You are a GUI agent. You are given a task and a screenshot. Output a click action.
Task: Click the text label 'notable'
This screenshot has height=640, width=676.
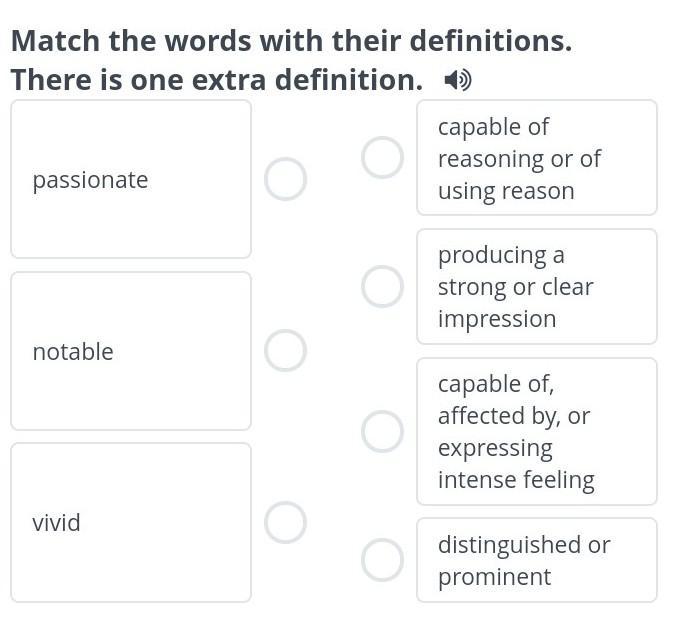pos(73,352)
